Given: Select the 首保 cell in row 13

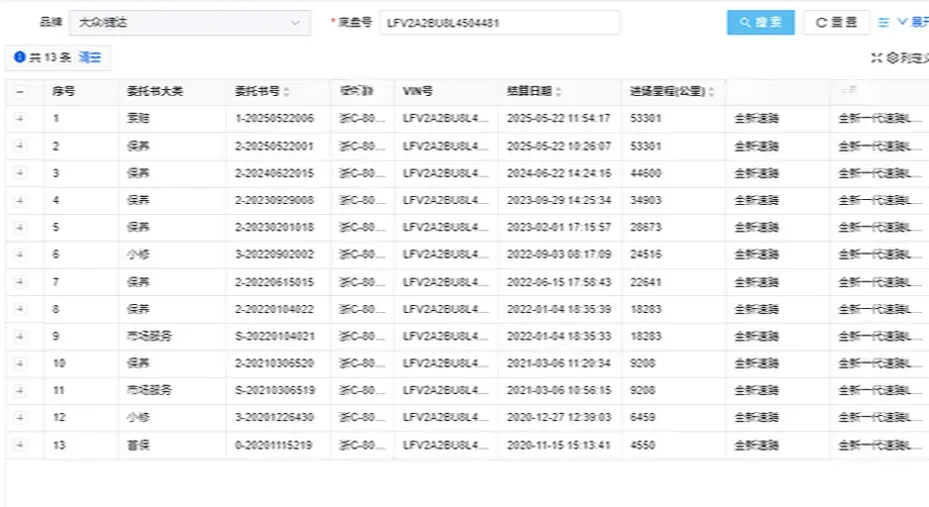Looking at the screenshot, I should 138,445.
